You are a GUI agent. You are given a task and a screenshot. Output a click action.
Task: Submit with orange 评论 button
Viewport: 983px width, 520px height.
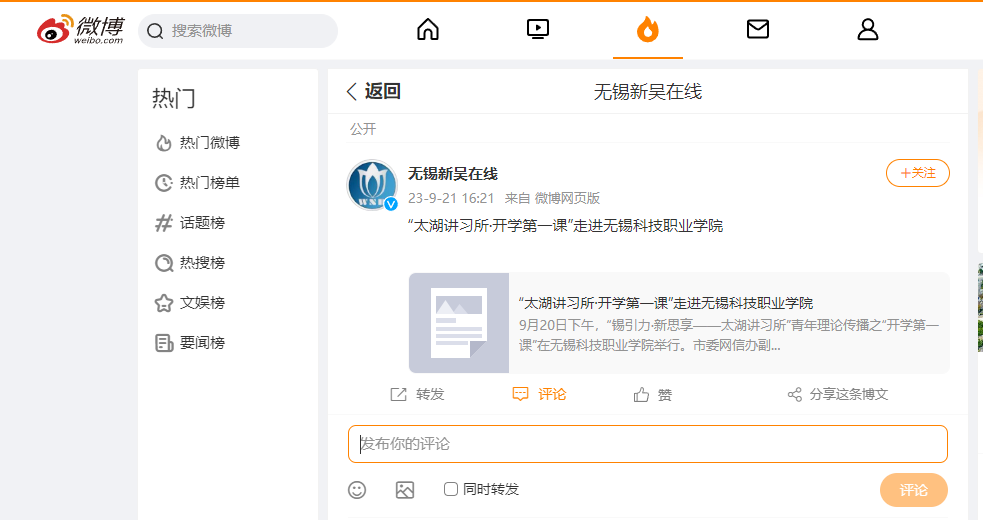click(914, 490)
